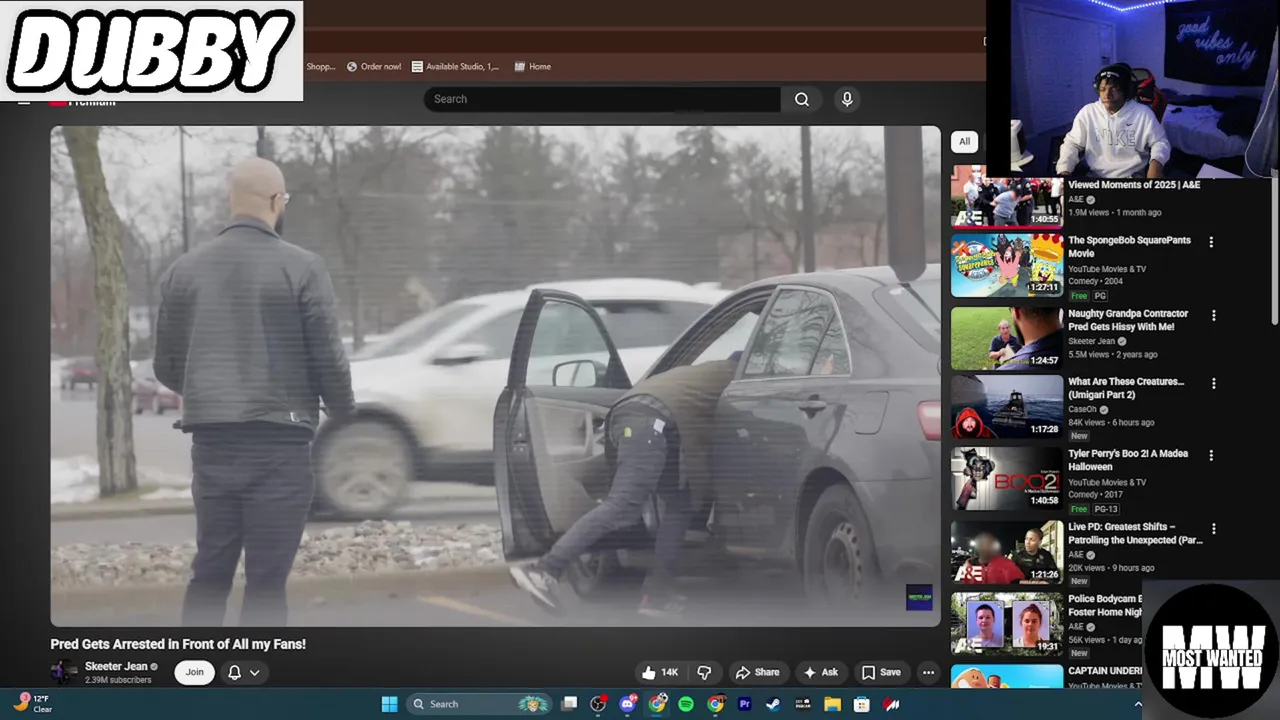This screenshot has width=1280, height=720.
Task: Open Task View on the taskbar
Action: pos(569,704)
